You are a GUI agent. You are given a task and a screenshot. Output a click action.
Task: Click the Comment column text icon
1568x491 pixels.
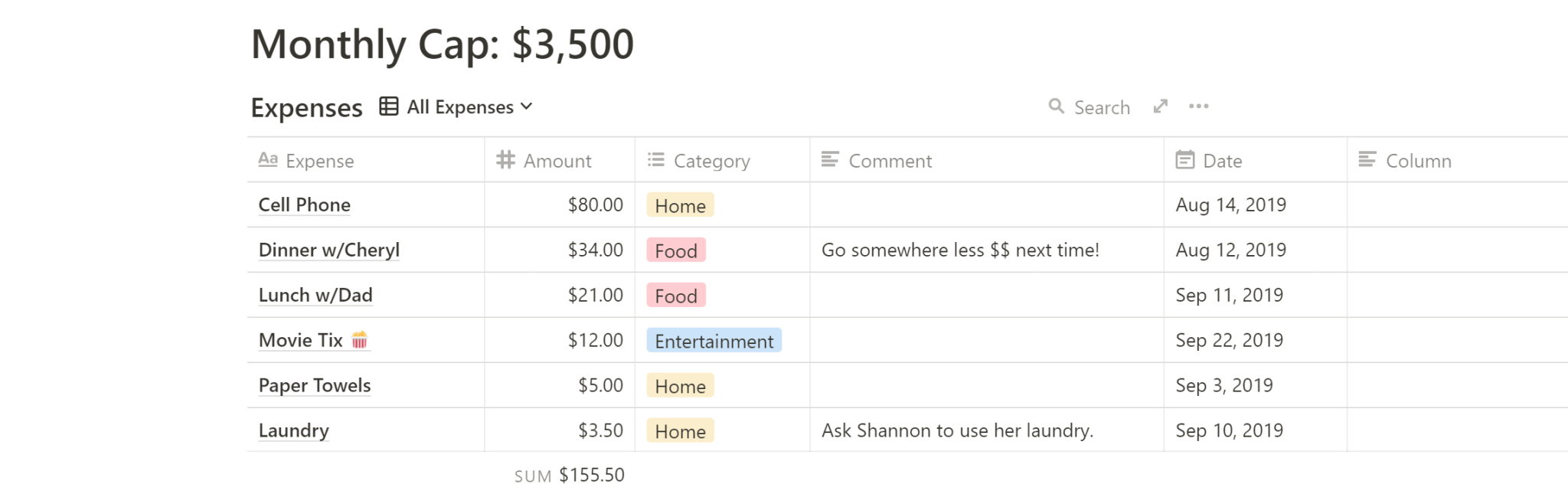click(x=830, y=160)
